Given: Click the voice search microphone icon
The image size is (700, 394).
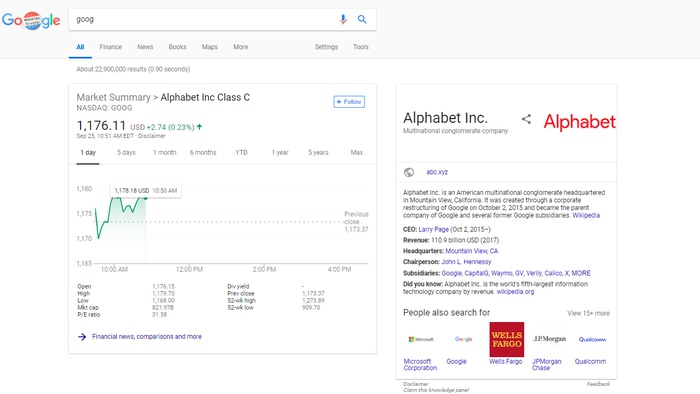Looking at the screenshot, I should tap(343, 19).
